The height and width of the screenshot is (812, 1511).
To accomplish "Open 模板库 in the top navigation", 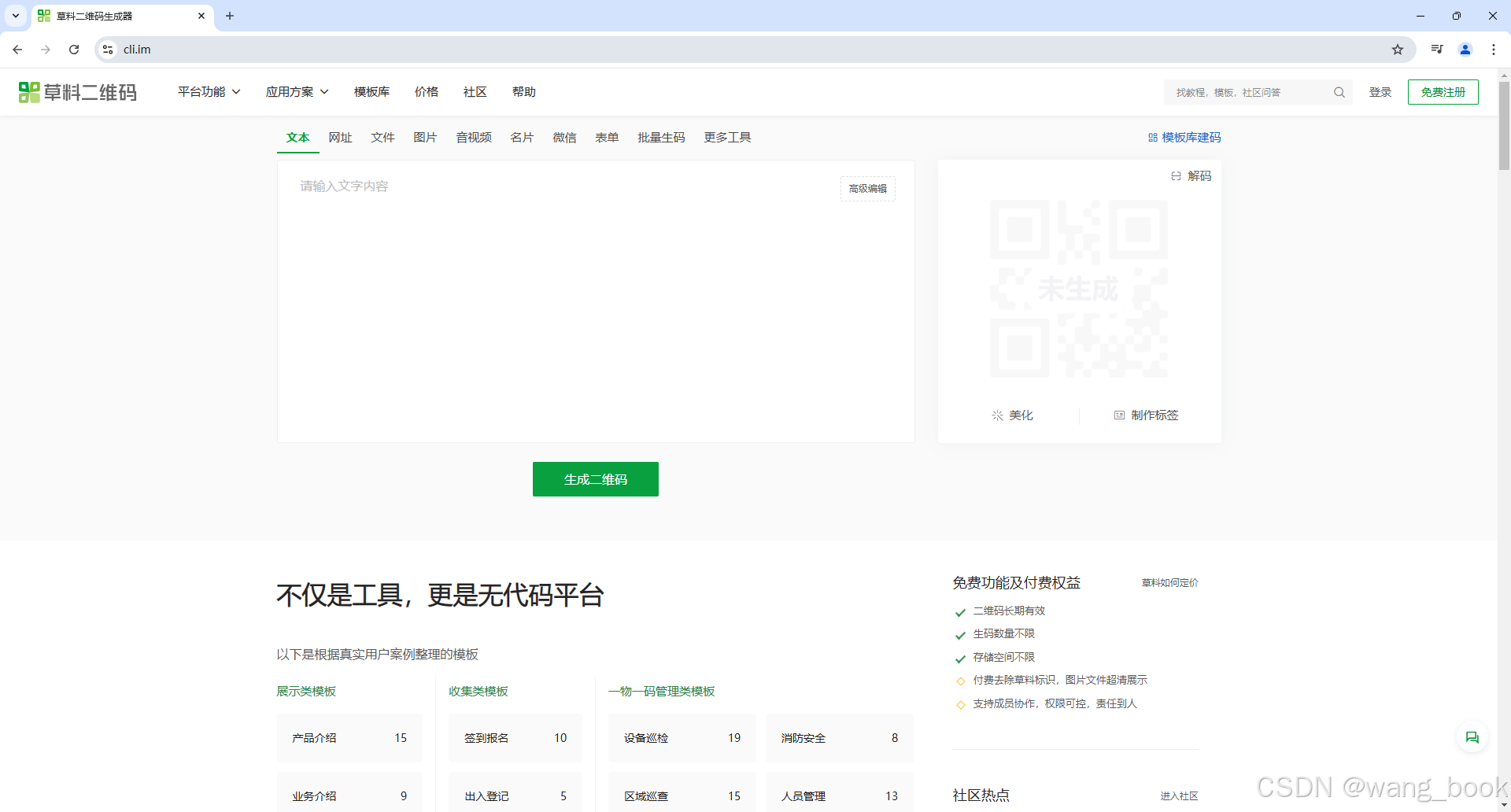I will [x=371, y=92].
